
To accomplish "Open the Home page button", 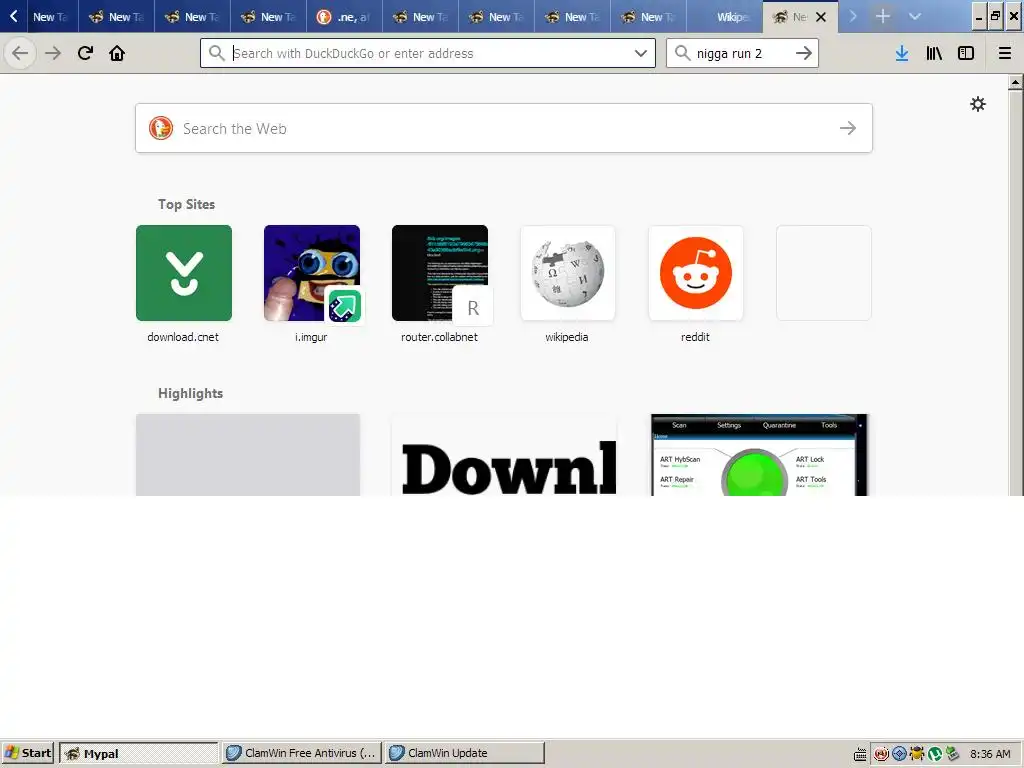I will click(117, 53).
